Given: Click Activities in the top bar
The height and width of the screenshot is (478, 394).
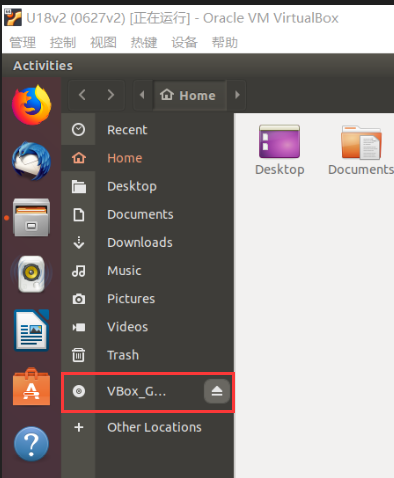Looking at the screenshot, I should click(x=43, y=66).
